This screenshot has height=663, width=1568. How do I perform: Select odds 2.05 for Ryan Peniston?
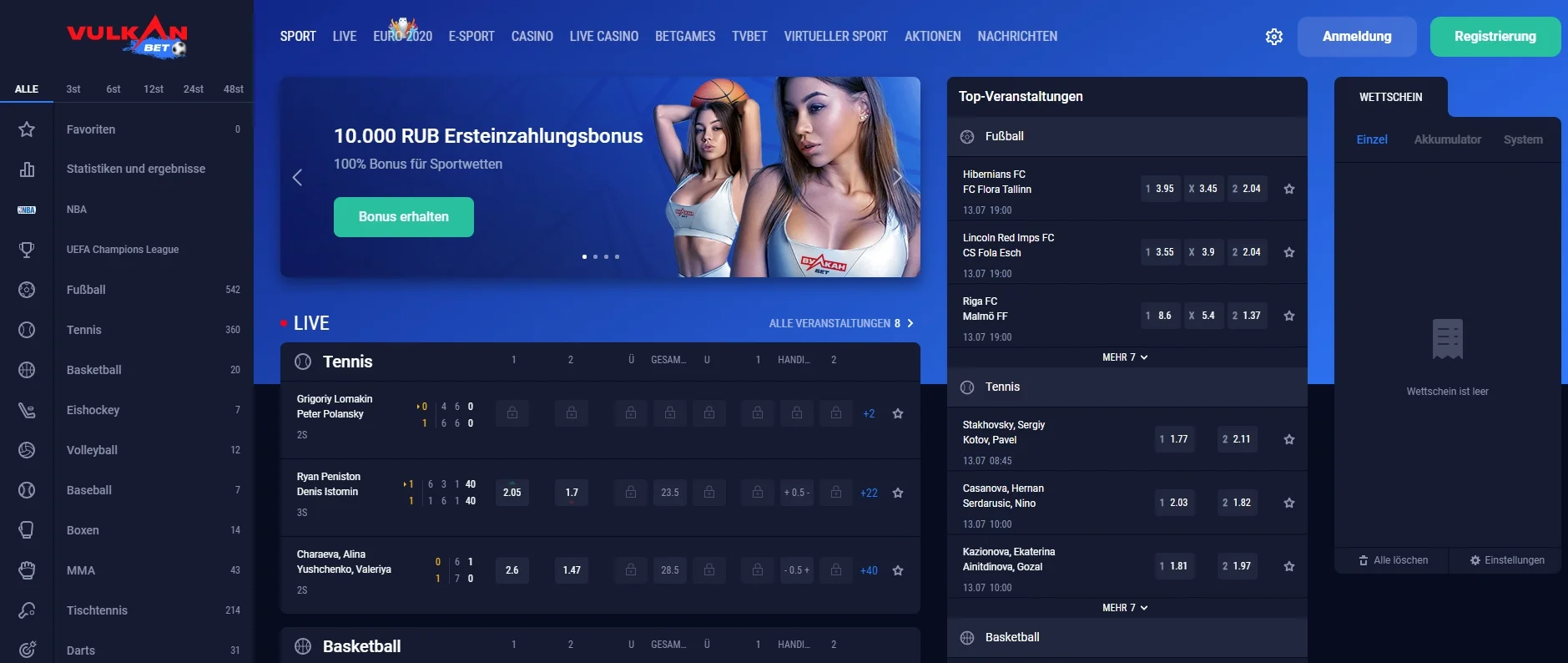click(512, 493)
